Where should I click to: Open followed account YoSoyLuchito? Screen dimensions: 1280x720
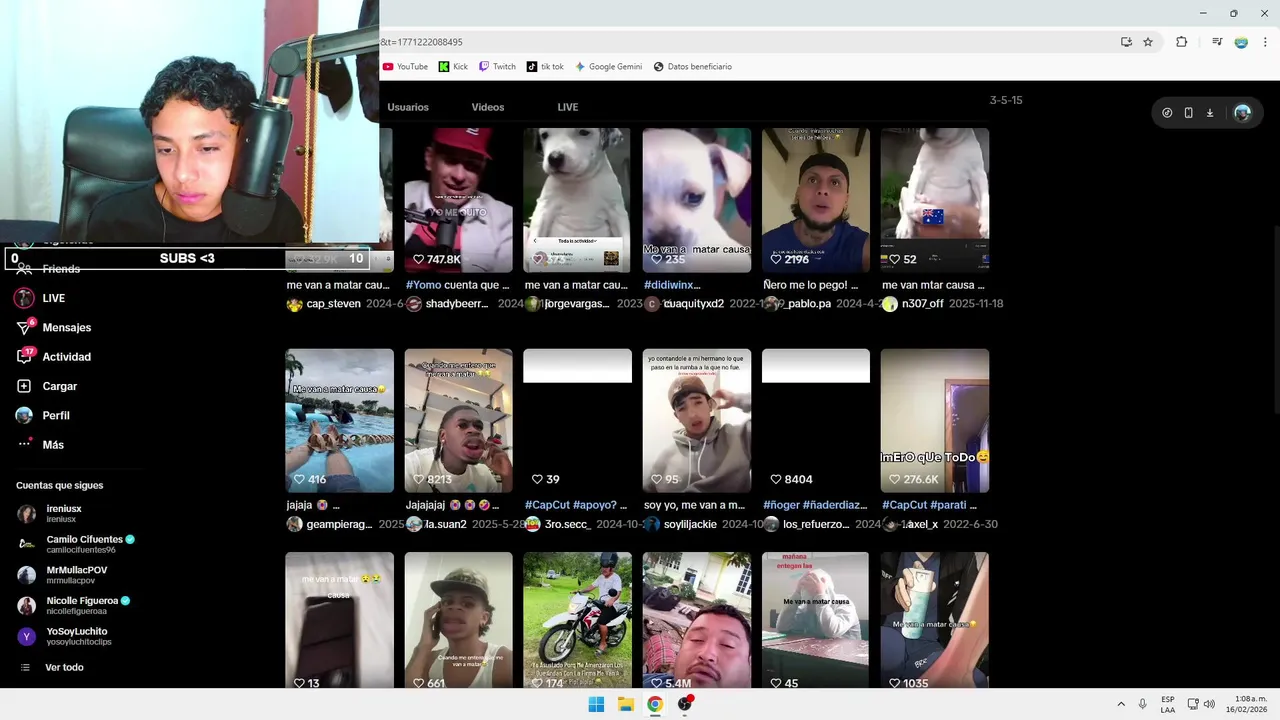click(x=64, y=637)
